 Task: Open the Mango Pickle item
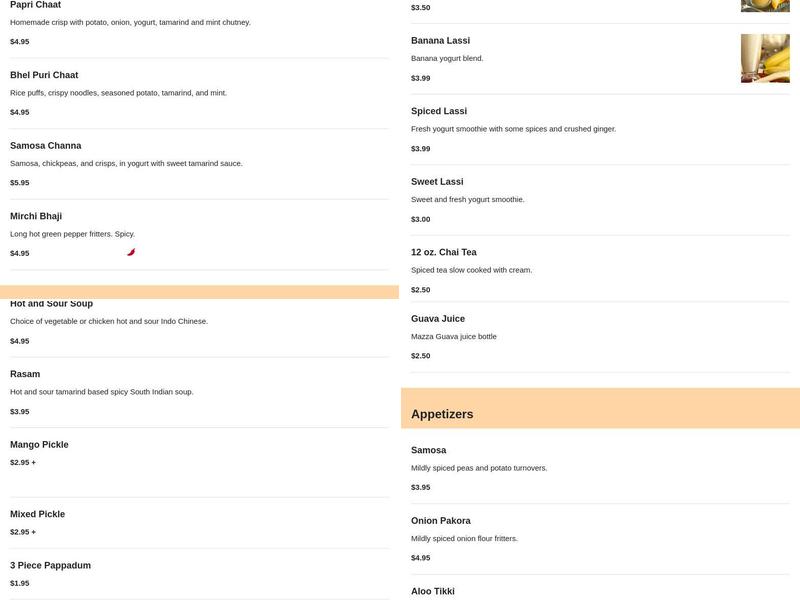coord(39,445)
